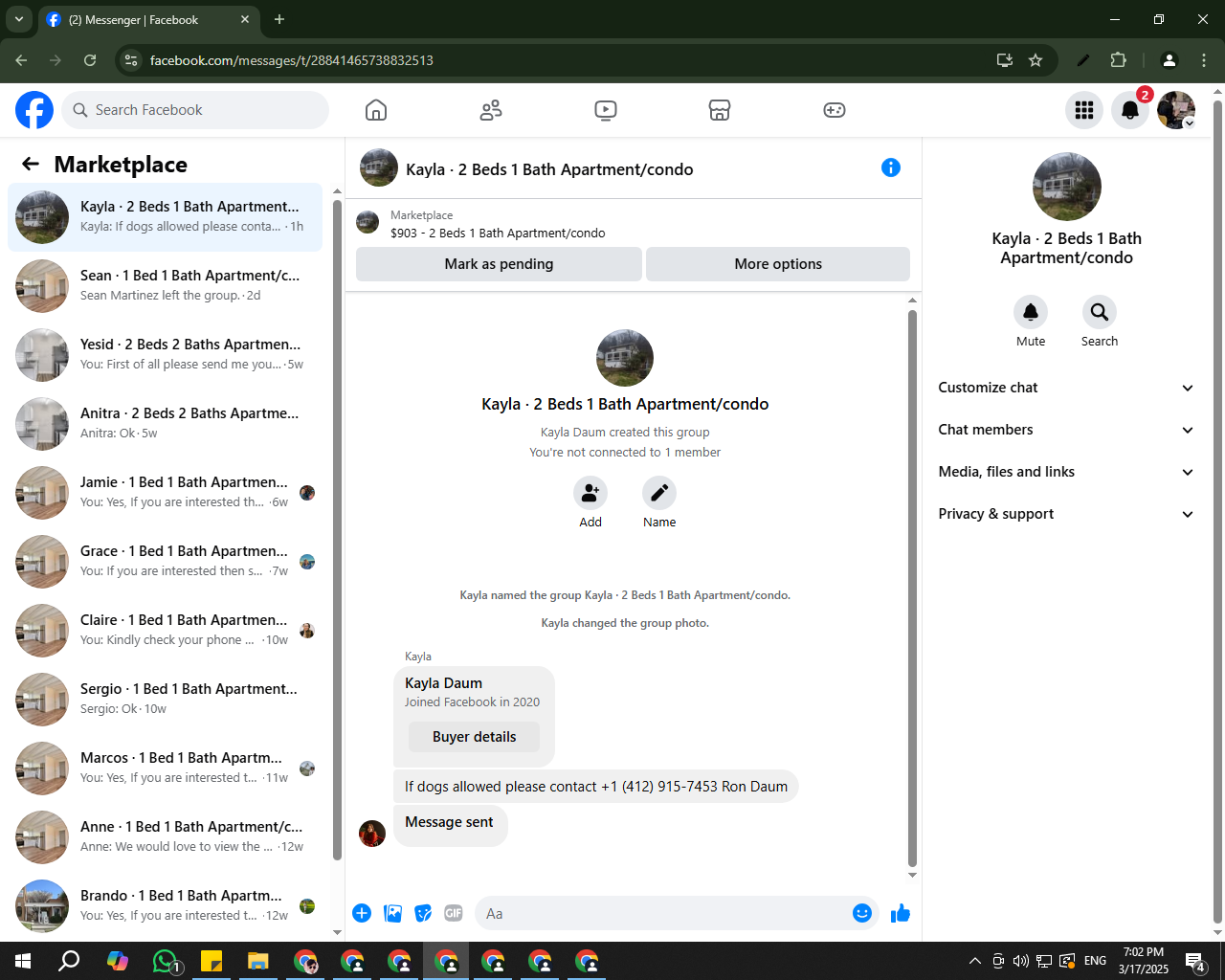This screenshot has height=980, width=1225.
Task: Click the Facebook logo
Action: [34, 110]
